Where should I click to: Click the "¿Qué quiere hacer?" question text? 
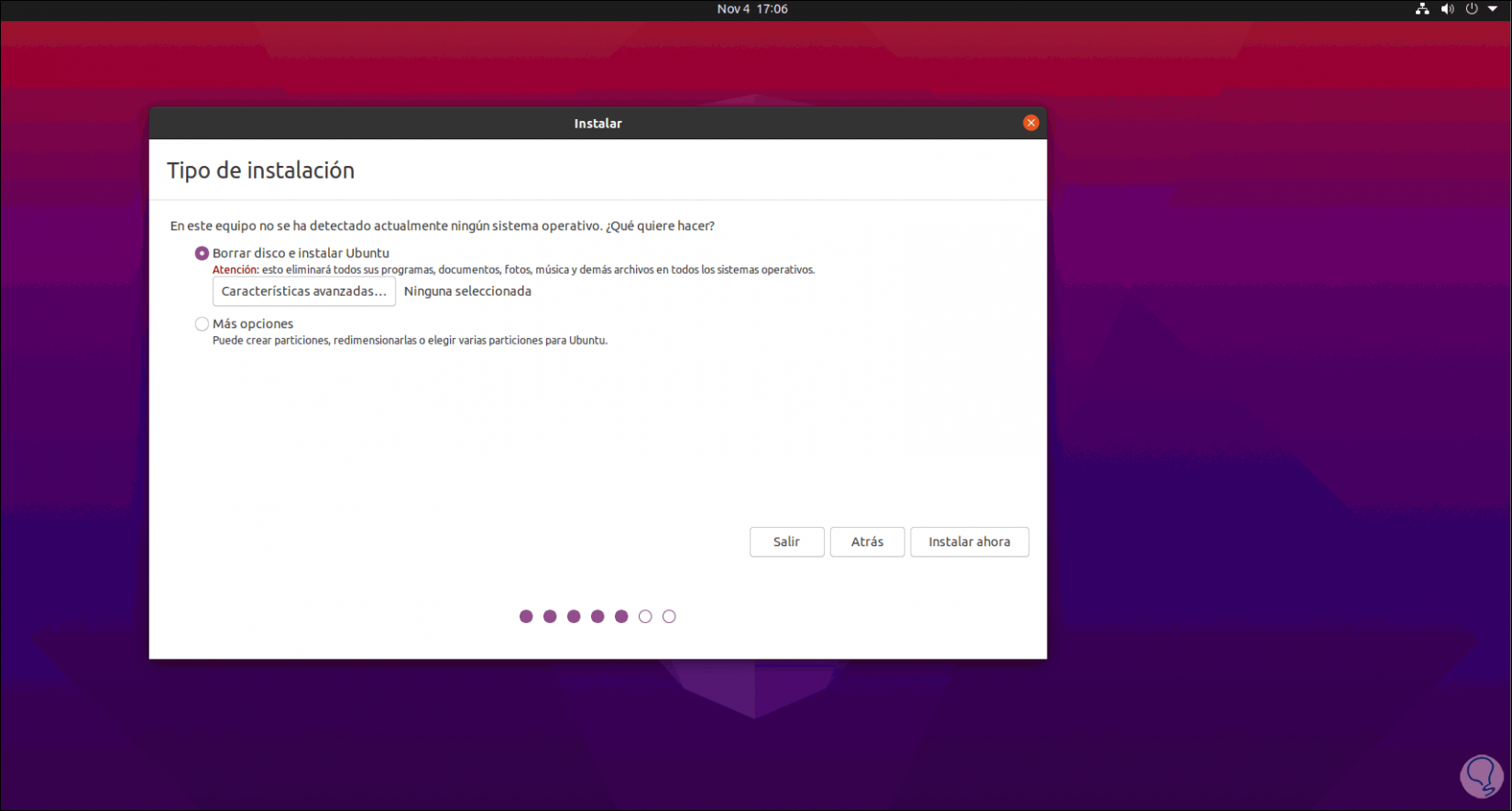pos(660,226)
